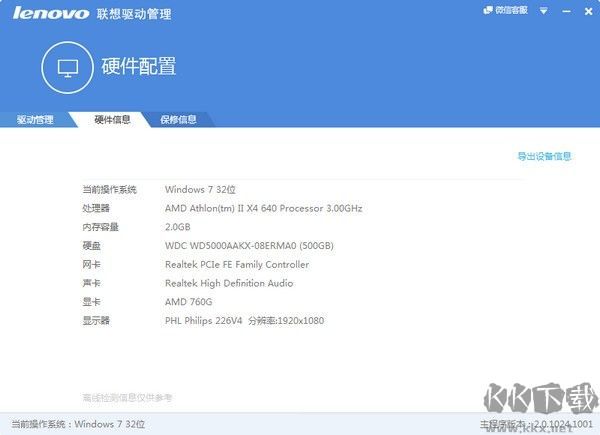Select Realtek High Definition Audio text
This screenshot has width=600, height=435.
coord(229,283)
